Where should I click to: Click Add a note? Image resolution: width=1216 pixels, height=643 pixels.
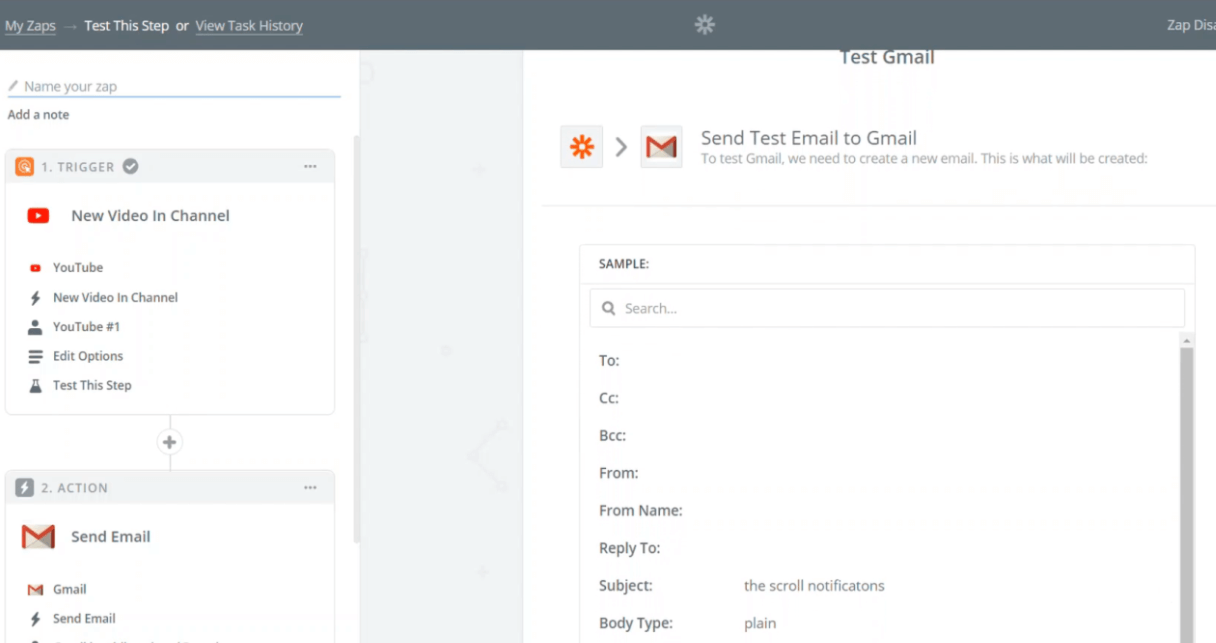coord(38,114)
